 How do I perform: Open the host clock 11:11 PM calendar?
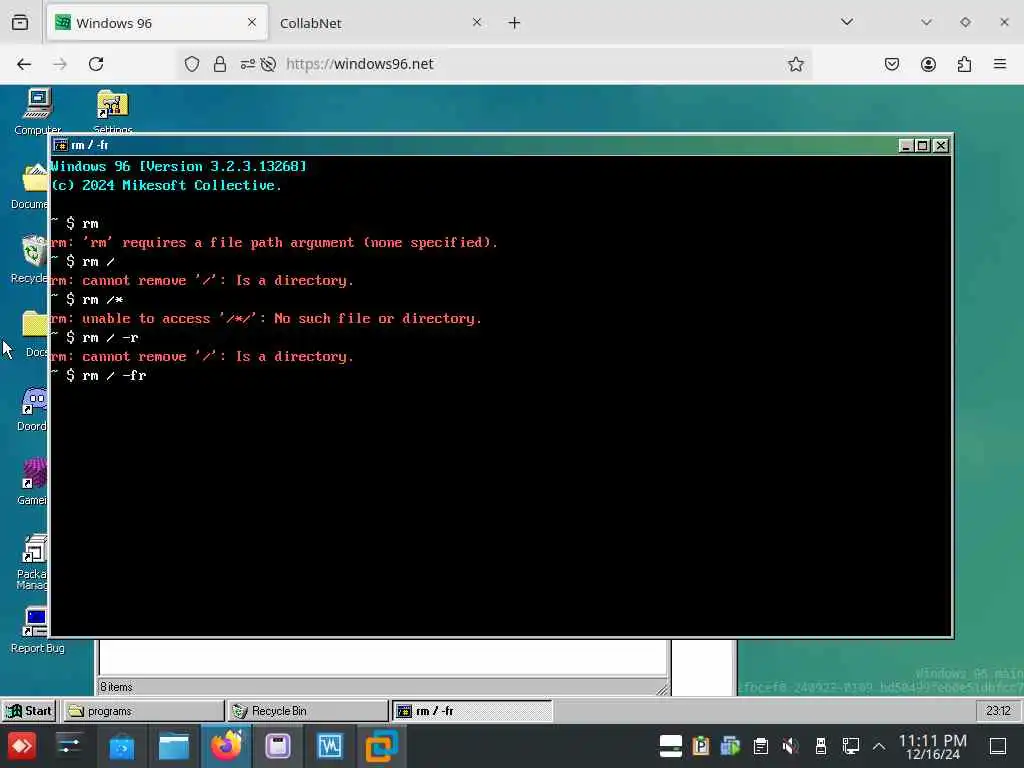(x=933, y=746)
